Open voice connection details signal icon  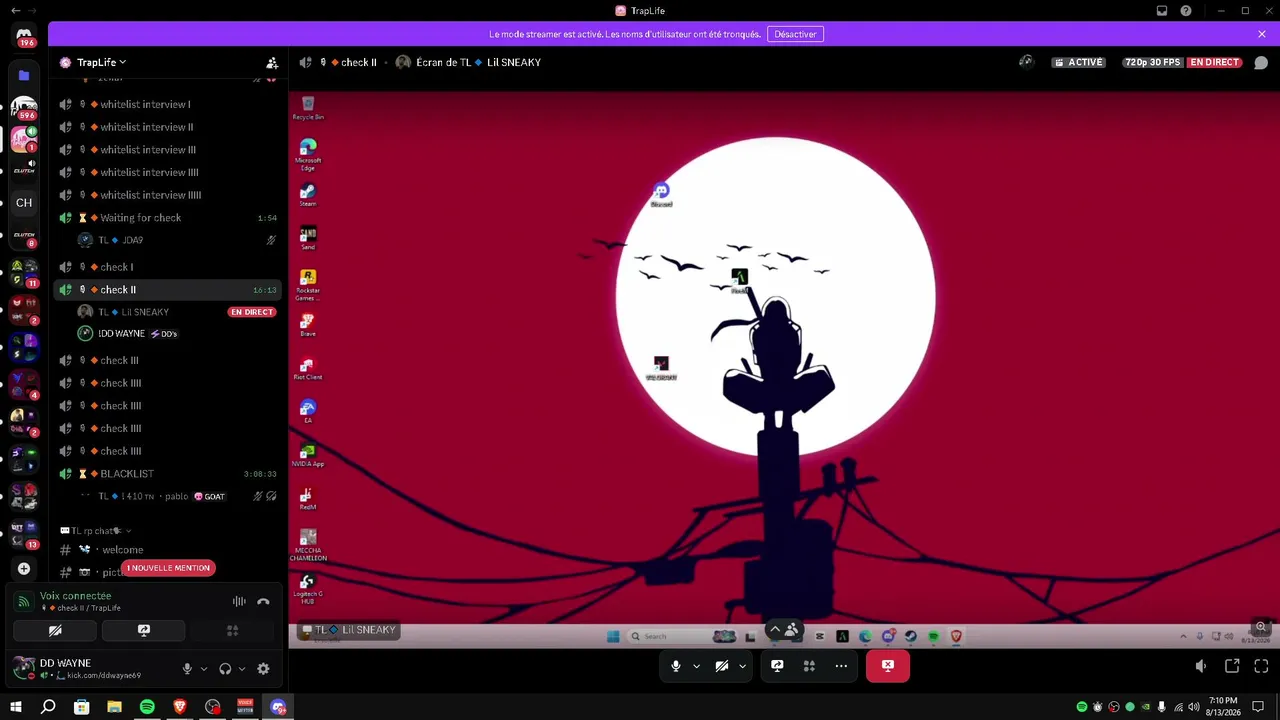(x=23, y=602)
